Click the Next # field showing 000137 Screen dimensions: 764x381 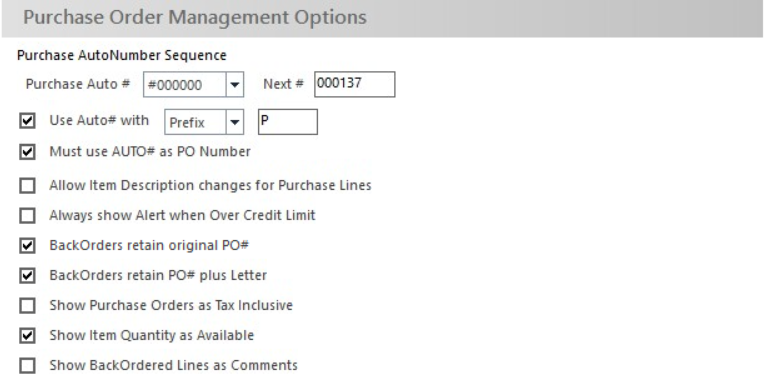pyautogui.click(x=355, y=84)
